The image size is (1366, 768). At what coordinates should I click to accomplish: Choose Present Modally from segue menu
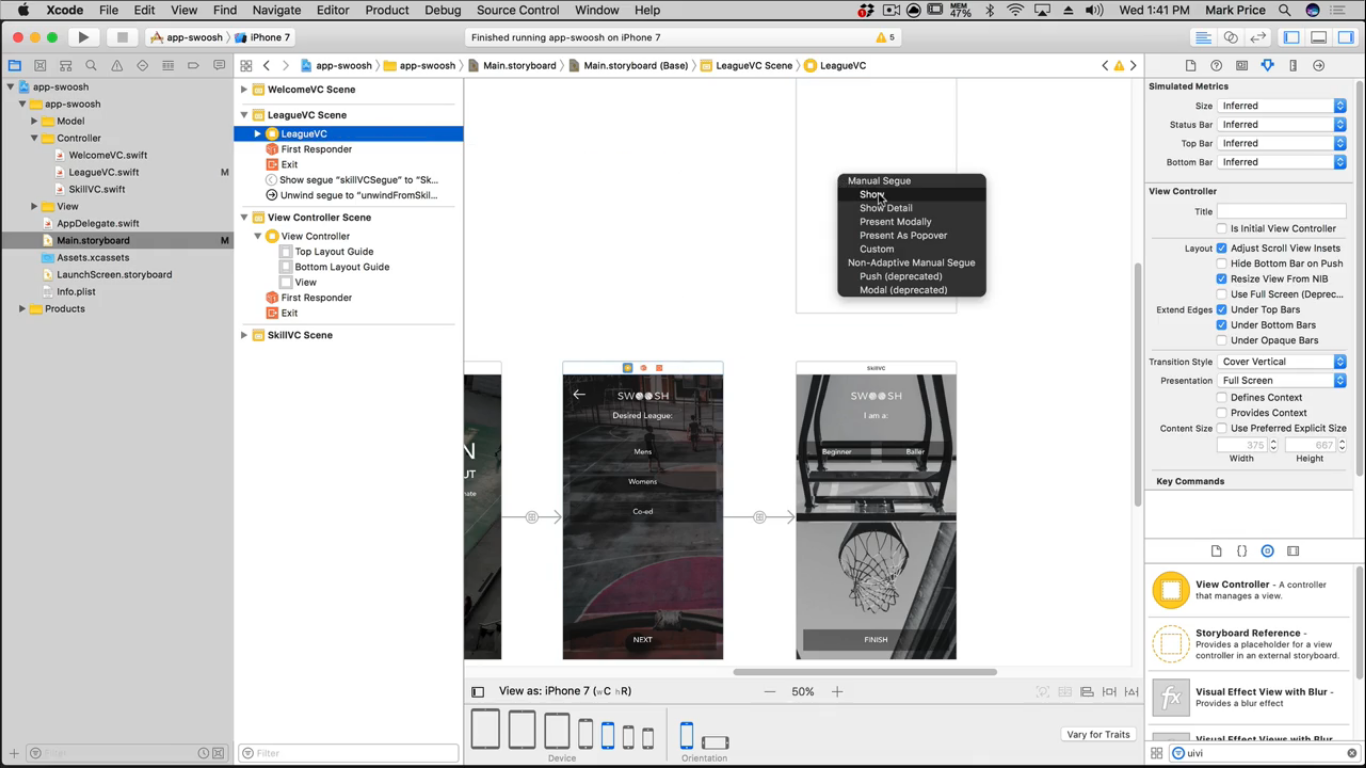tap(895, 222)
